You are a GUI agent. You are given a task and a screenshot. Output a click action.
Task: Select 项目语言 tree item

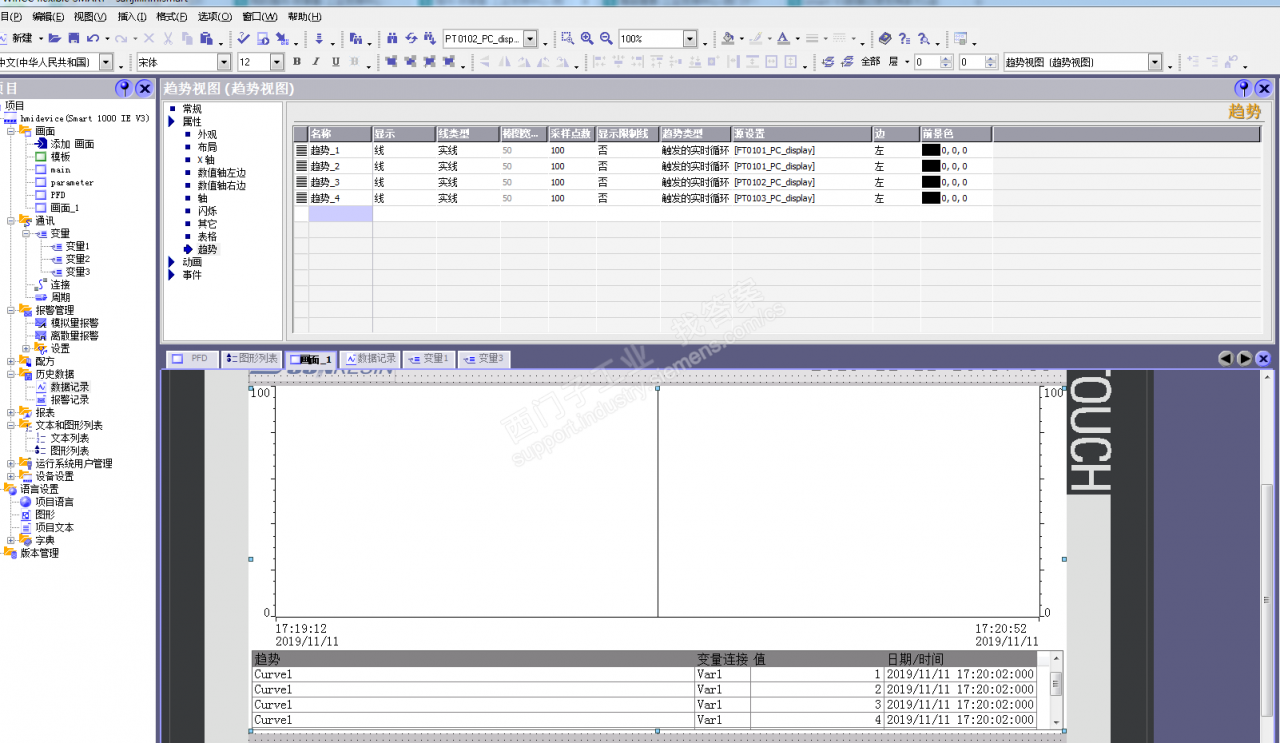[x=54, y=502]
